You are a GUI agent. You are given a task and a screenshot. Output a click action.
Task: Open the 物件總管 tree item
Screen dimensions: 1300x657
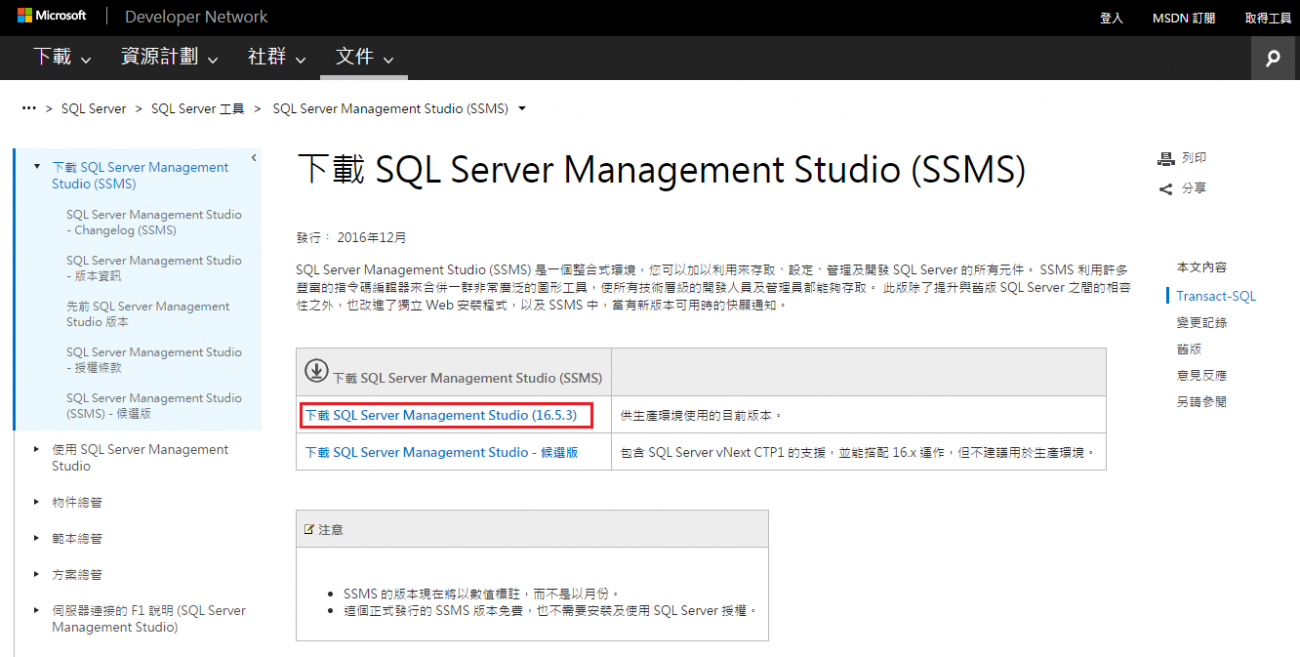(x=77, y=502)
